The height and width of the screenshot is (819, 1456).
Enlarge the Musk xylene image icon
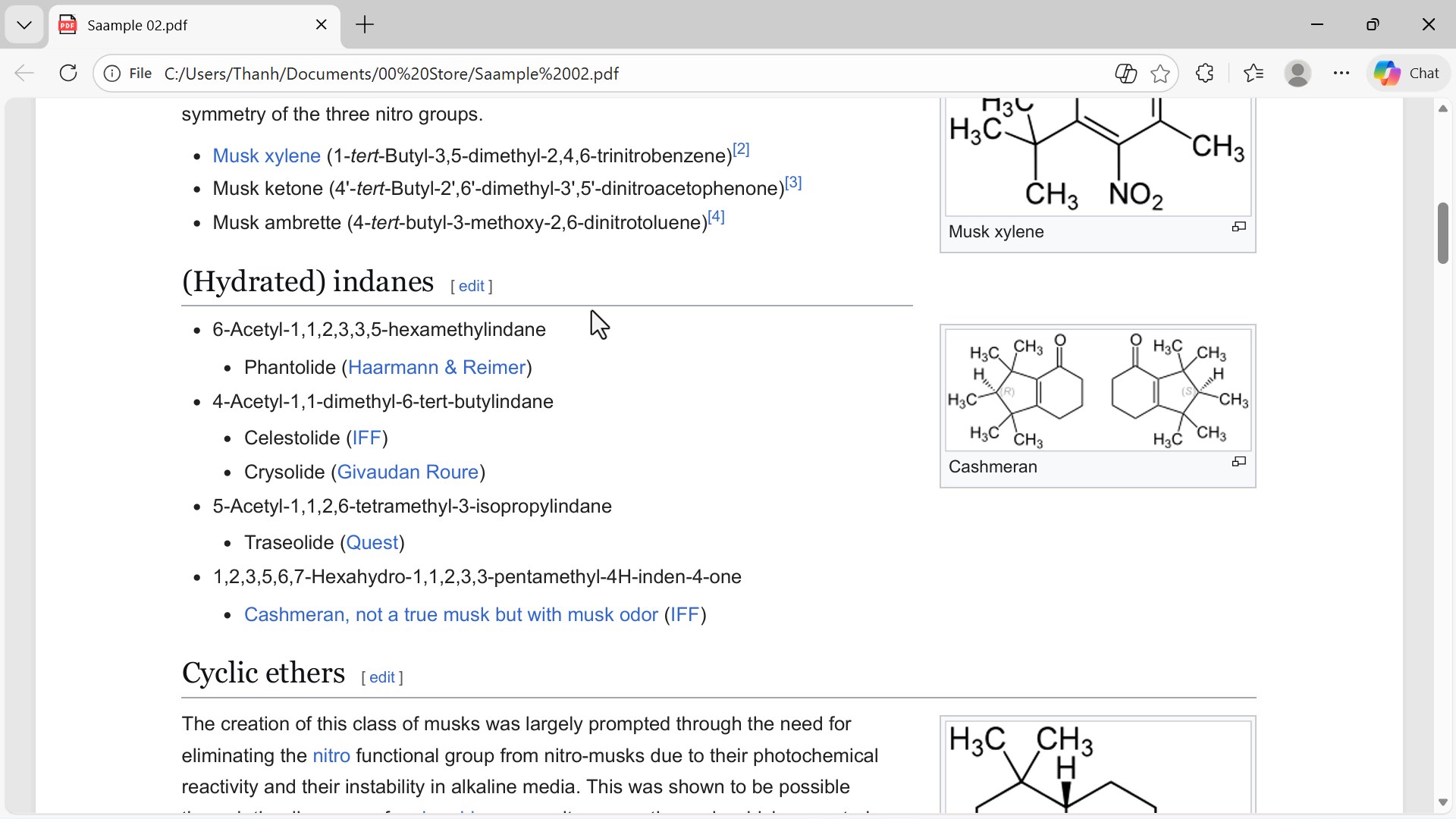pos(1238,227)
